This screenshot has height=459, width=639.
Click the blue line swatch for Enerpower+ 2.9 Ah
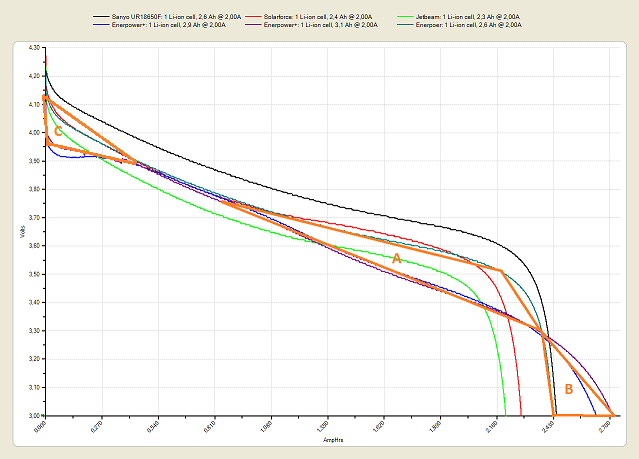[x=104, y=26]
